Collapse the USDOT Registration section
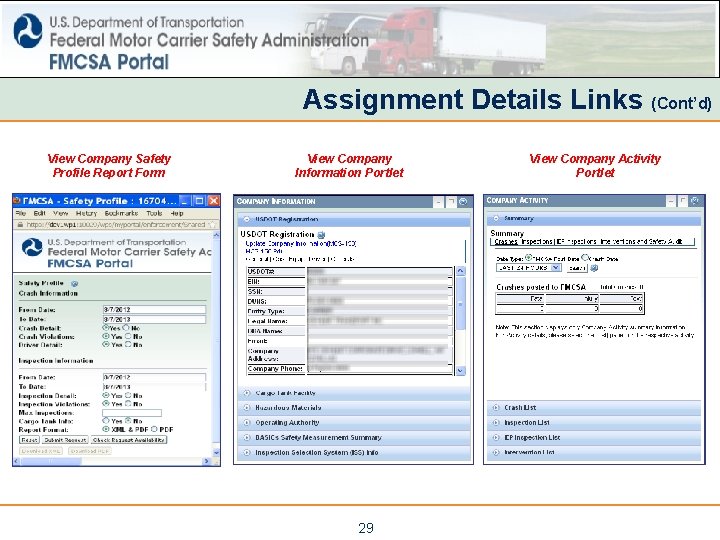Viewport: 720px width, 540px height. coord(247,219)
